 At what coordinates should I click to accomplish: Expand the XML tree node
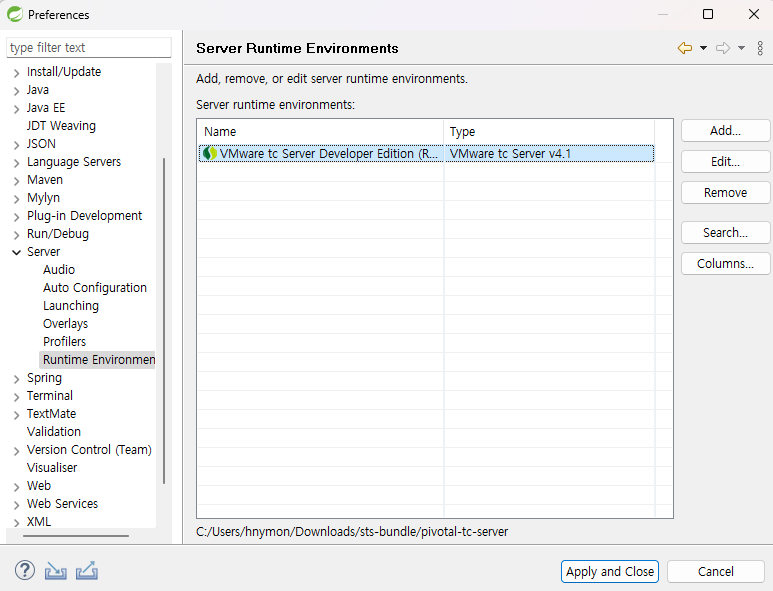point(16,522)
